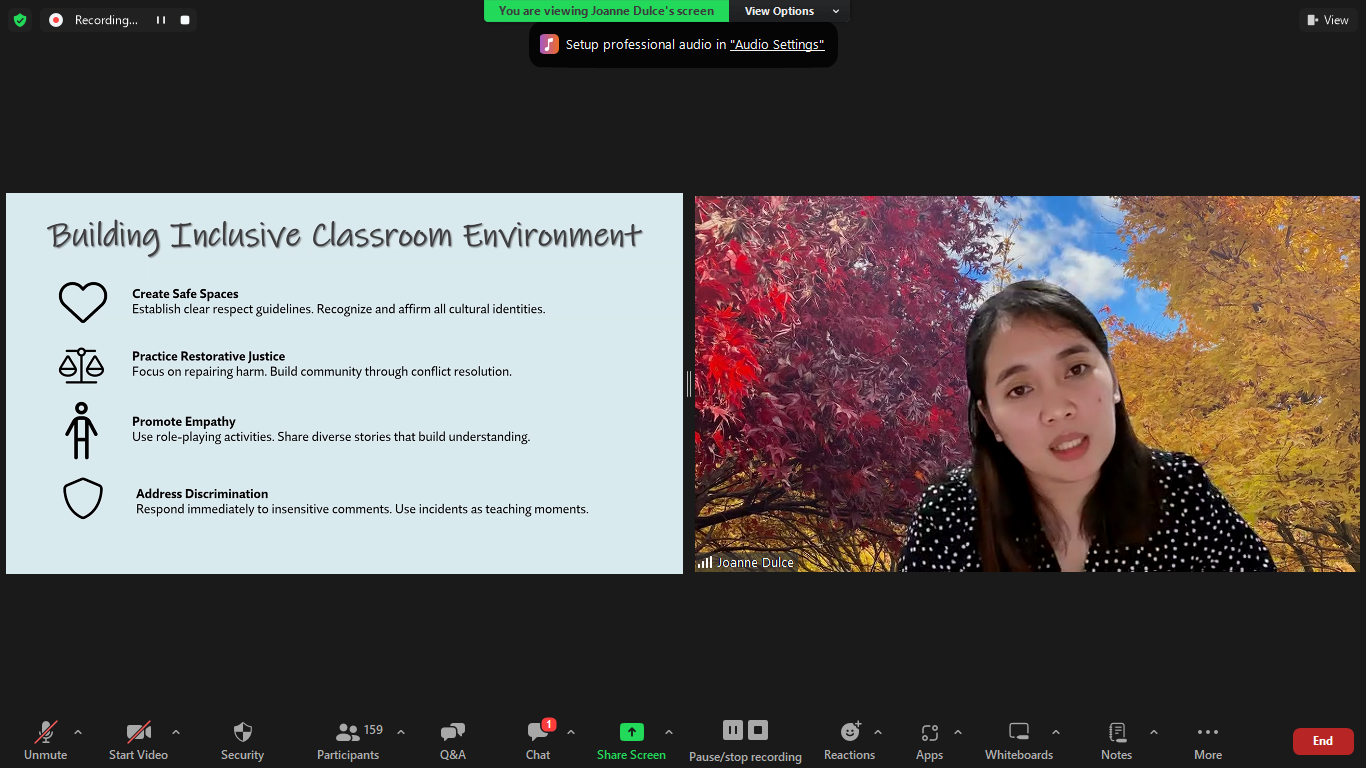Open the Apps icon
Image resolution: width=1366 pixels, height=768 pixels.
(929, 732)
